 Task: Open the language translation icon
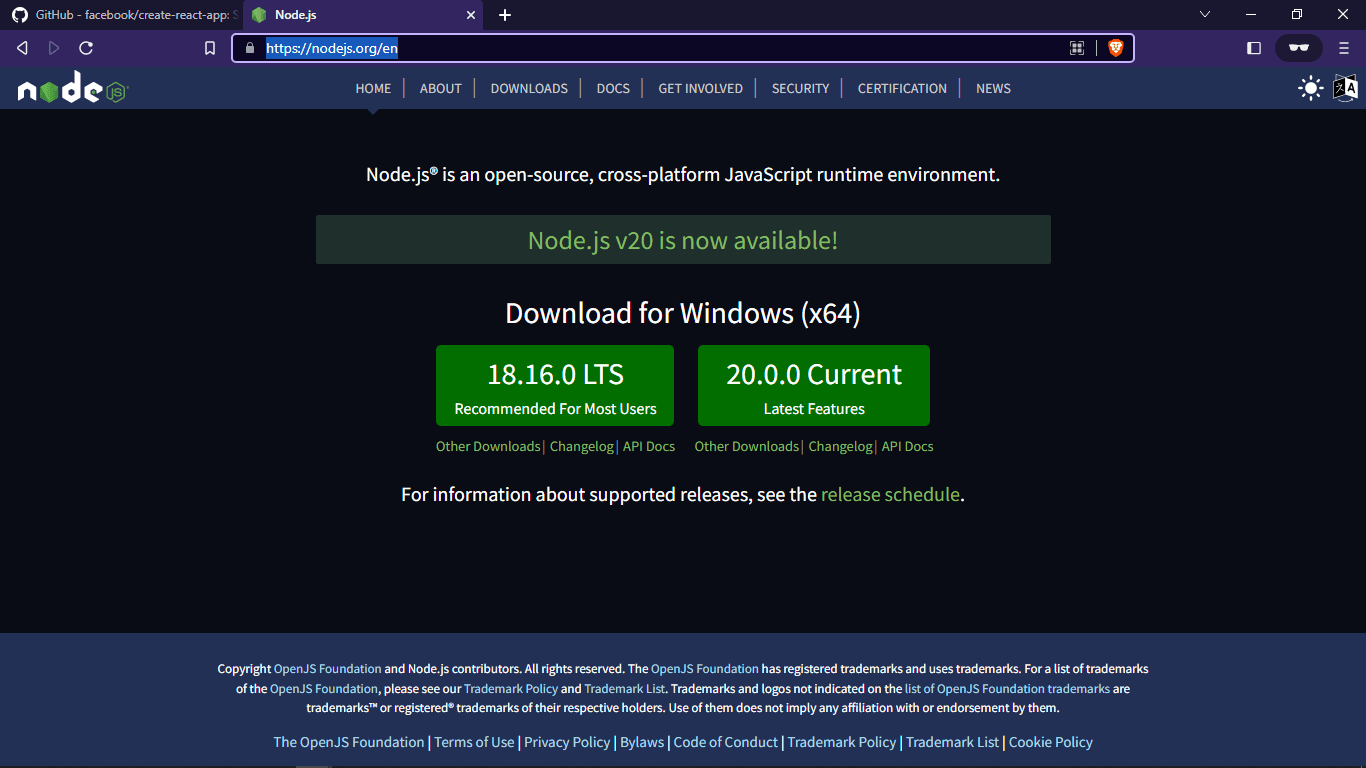(x=1346, y=88)
